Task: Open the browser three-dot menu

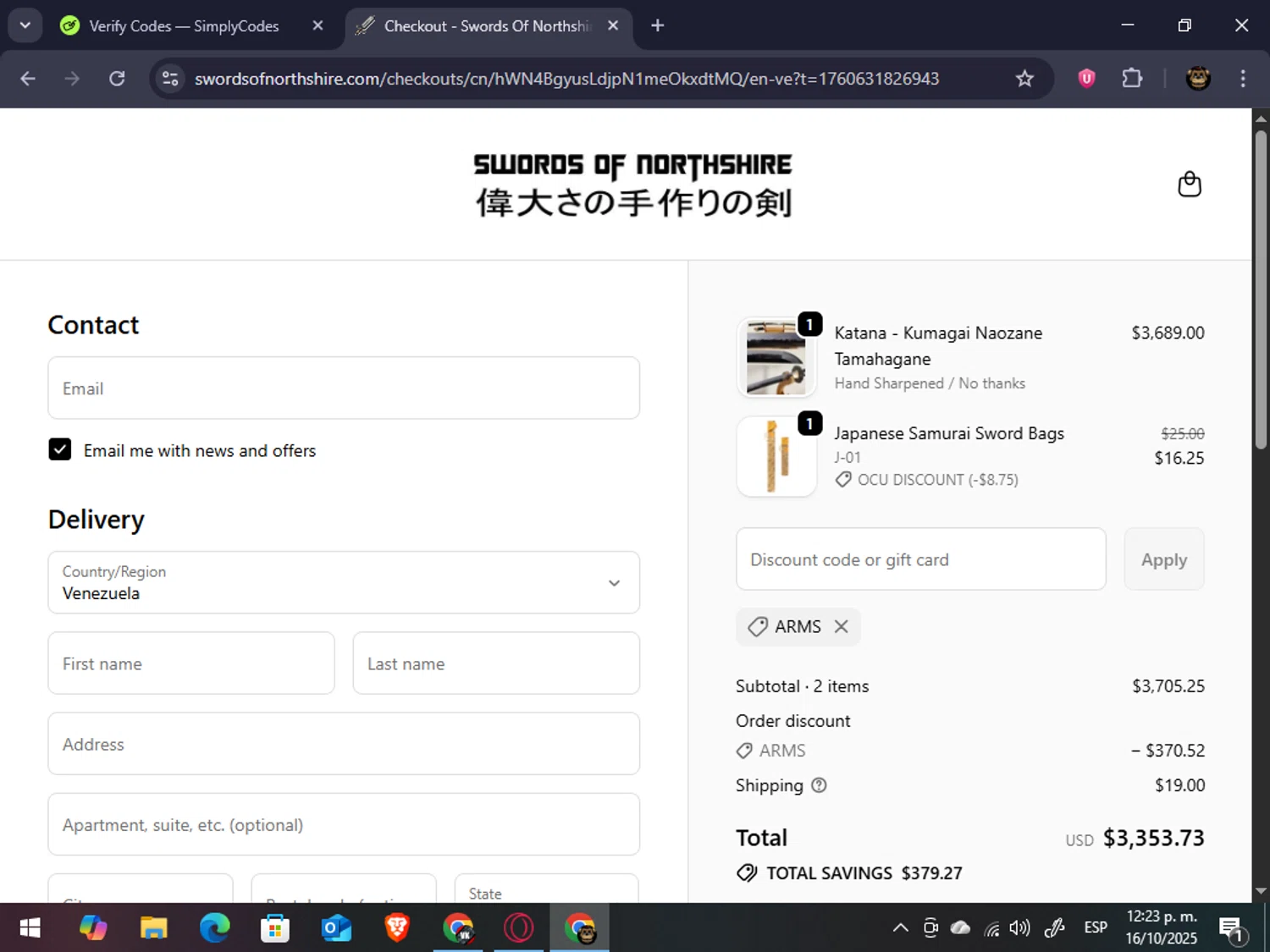Action: click(x=1243, y=79)
